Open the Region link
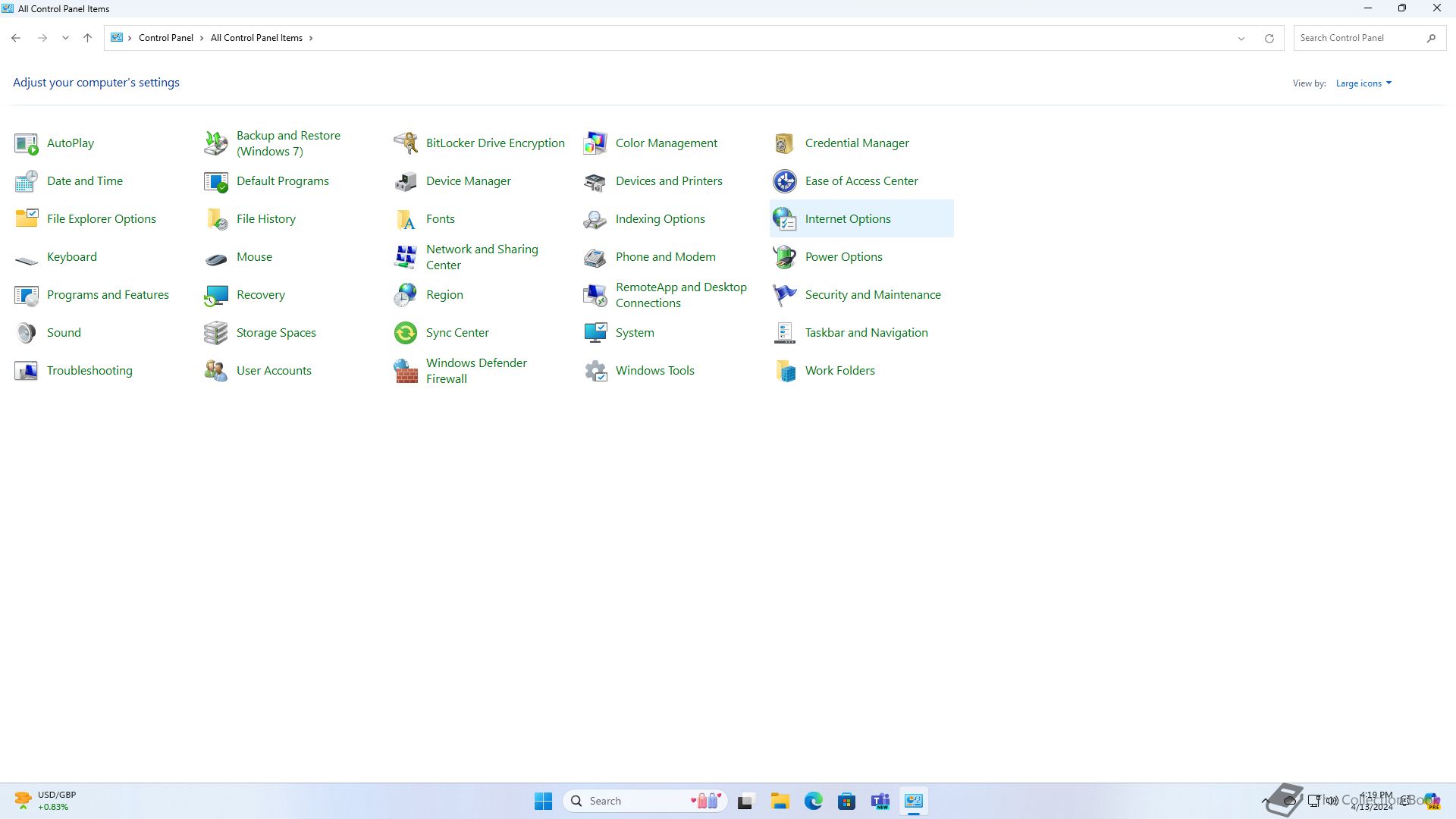 point(444,295)
